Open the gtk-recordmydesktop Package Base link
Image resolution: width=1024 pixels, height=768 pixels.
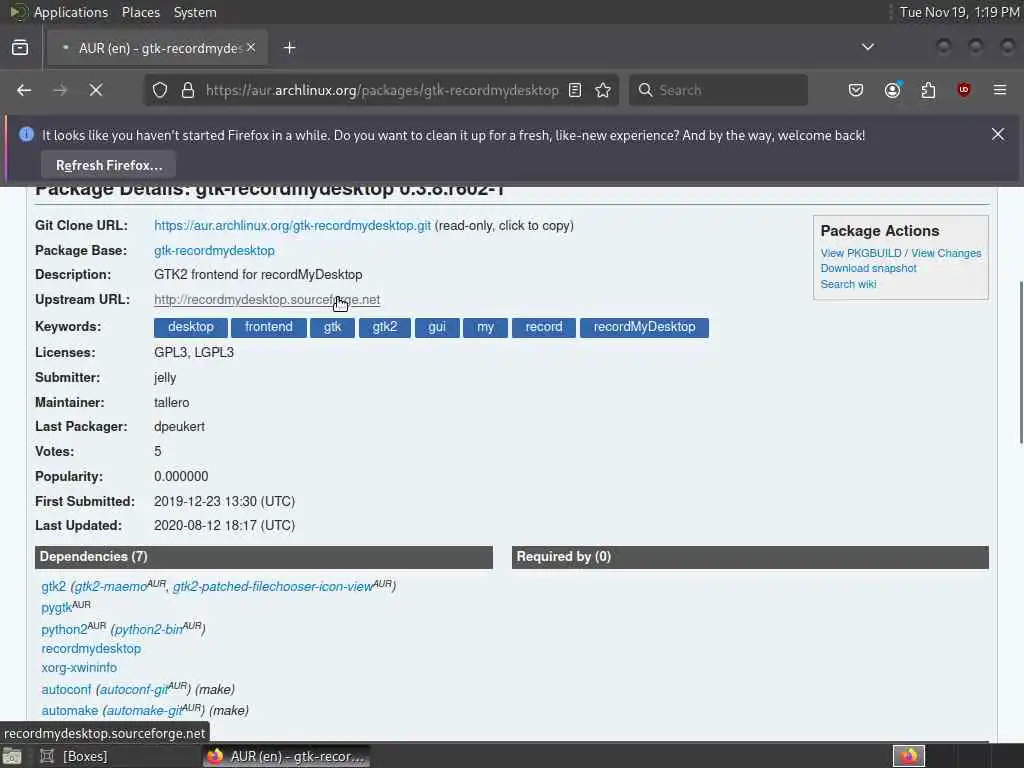point(214,251)
